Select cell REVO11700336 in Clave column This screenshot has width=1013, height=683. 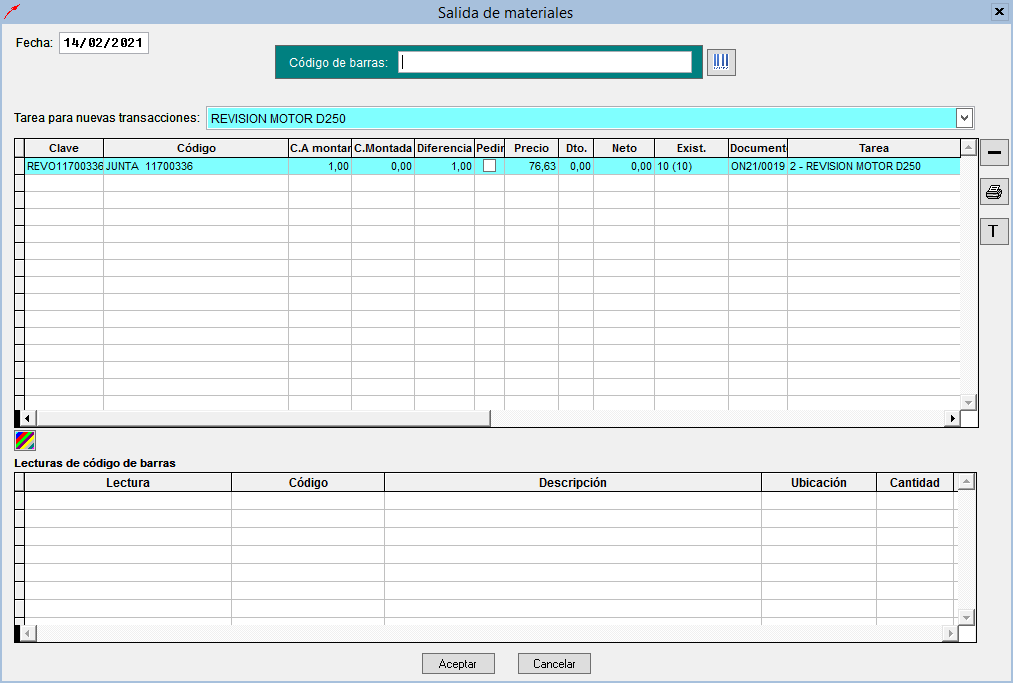(64, 166)
